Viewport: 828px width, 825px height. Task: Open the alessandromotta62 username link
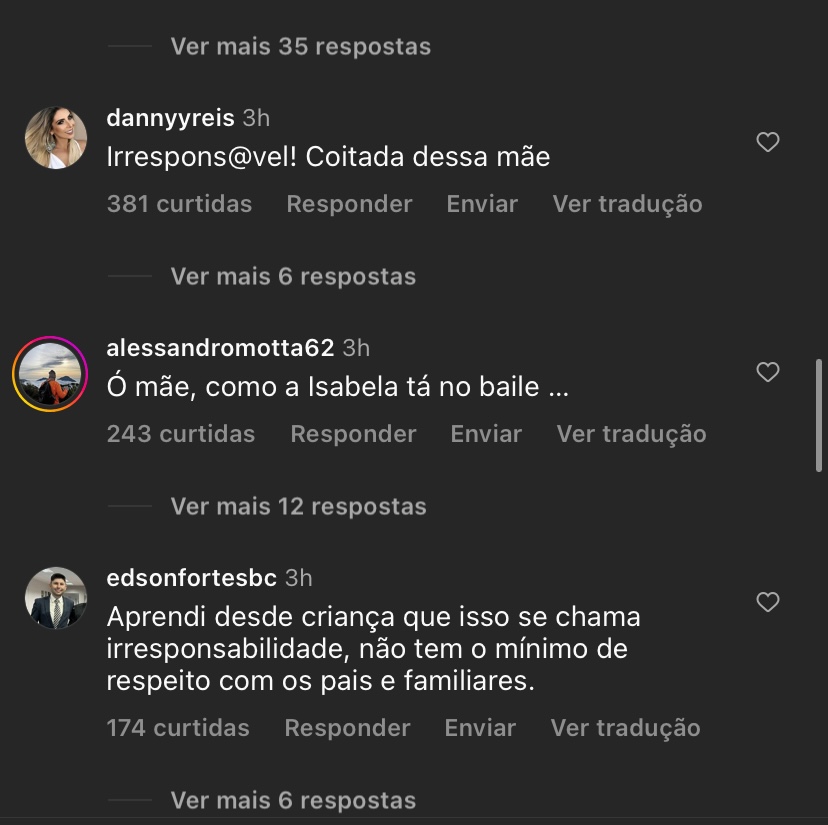(x=220, y=348)
